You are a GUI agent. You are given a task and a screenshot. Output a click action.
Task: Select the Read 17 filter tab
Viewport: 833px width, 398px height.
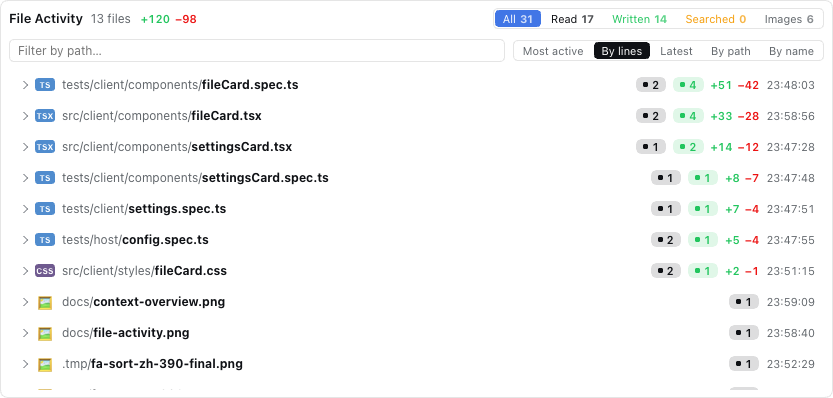[x=572, y=19]
